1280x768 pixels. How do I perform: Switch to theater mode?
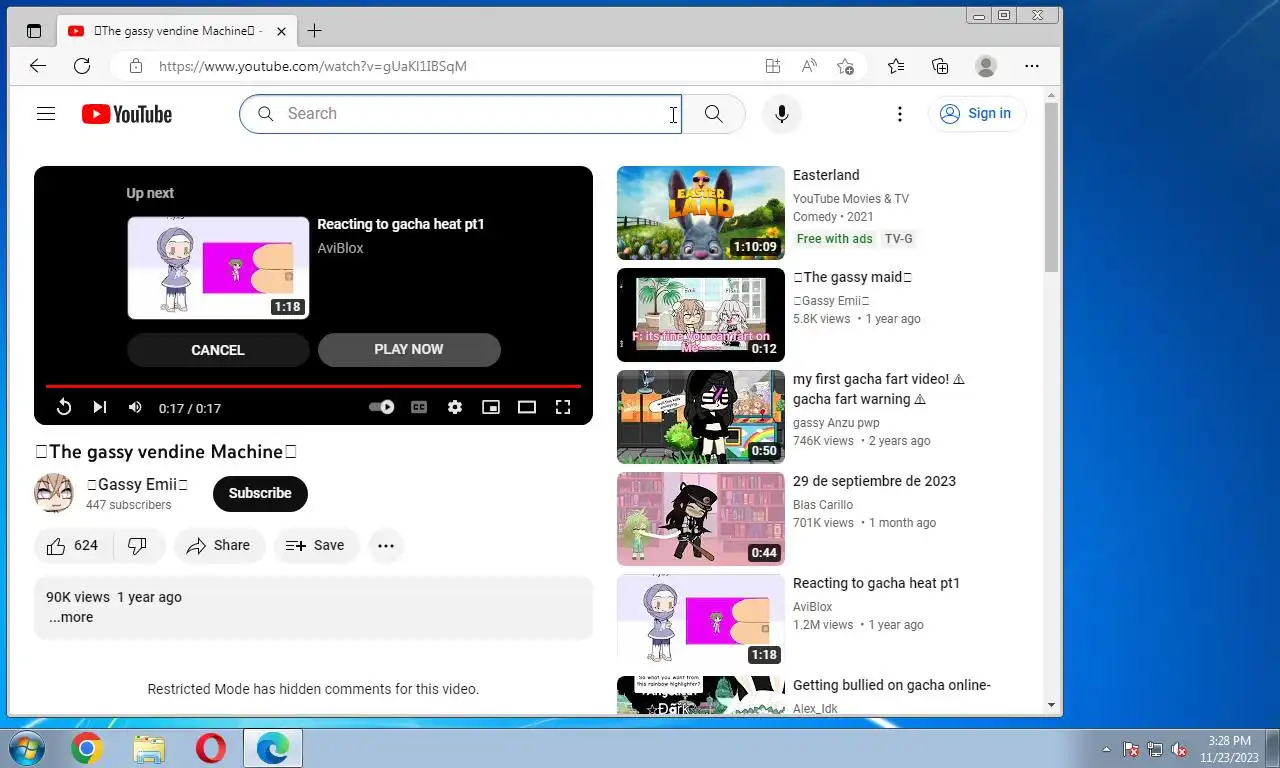tap(527, 407)
